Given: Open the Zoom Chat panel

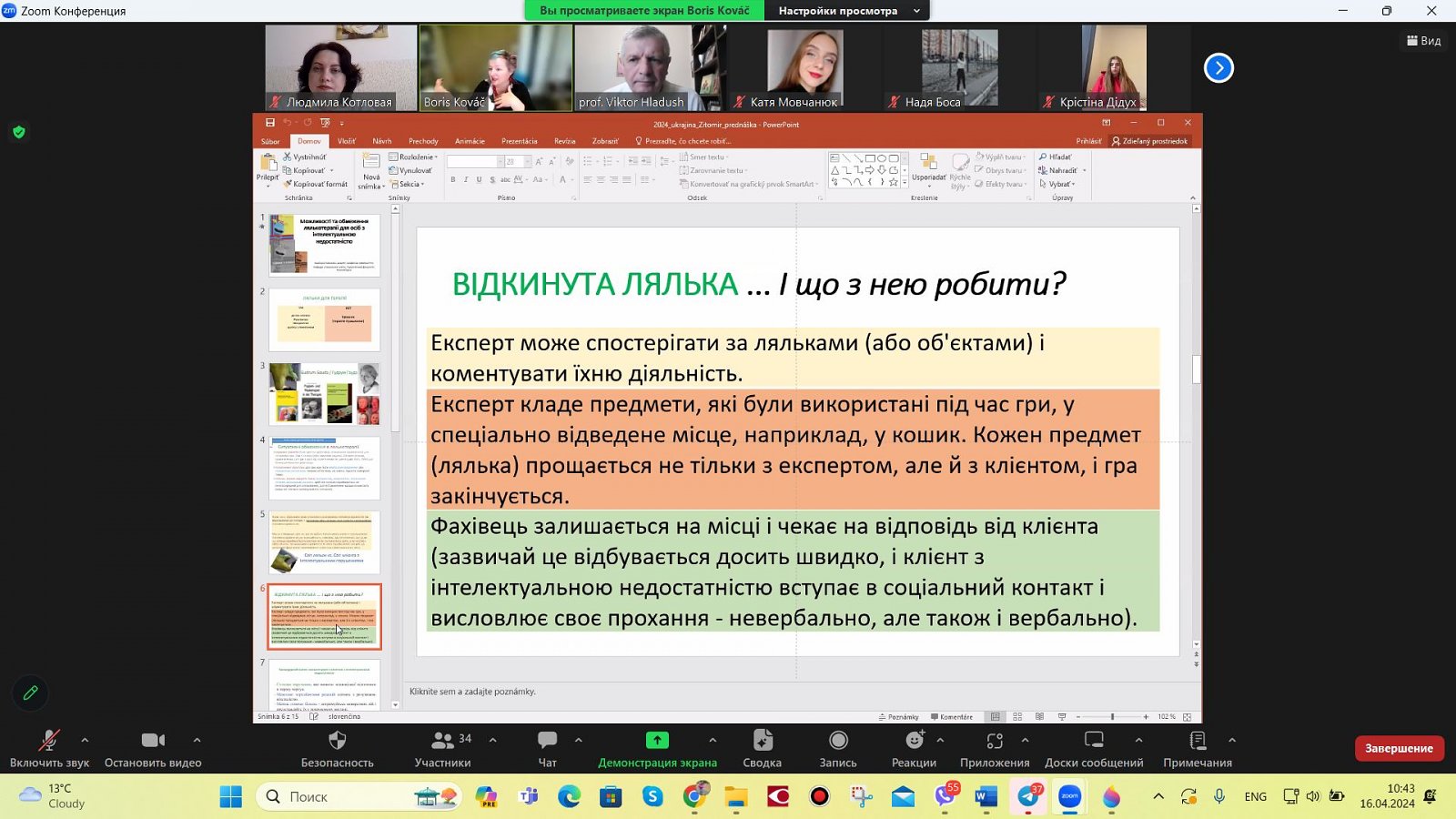Looking at the screenshot, I should coord(547,741).
